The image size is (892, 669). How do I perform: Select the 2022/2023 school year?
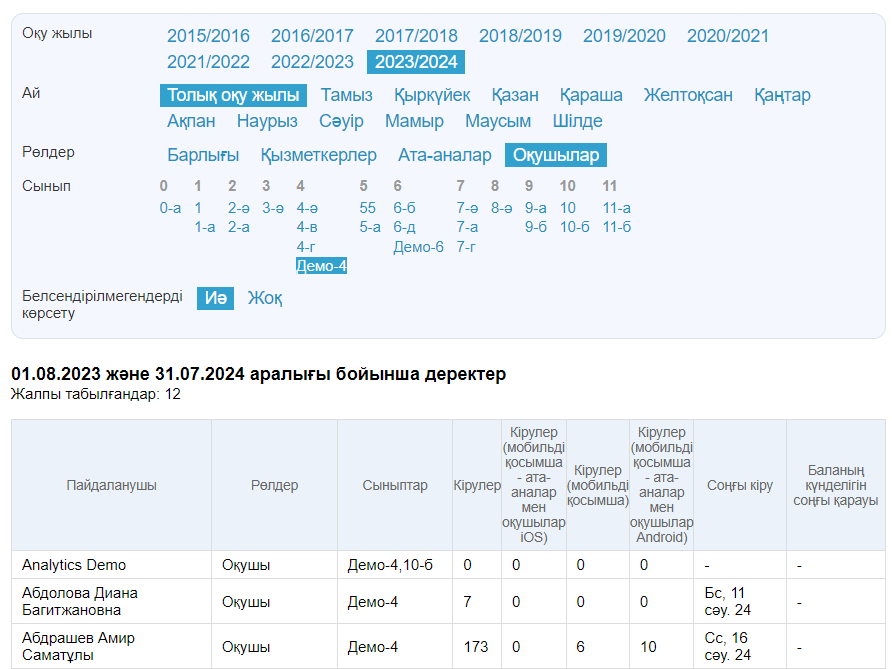point(312,62)
